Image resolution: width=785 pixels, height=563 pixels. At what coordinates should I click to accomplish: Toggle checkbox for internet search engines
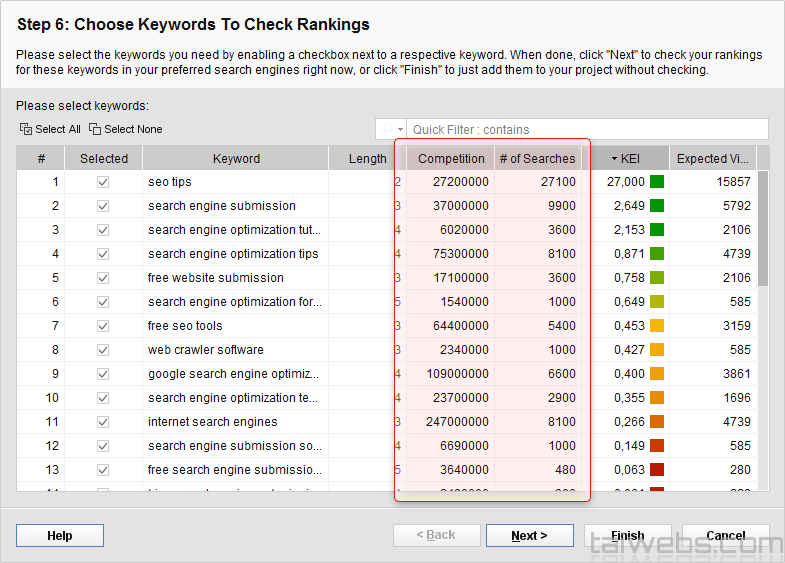click(x=103, y=422)
